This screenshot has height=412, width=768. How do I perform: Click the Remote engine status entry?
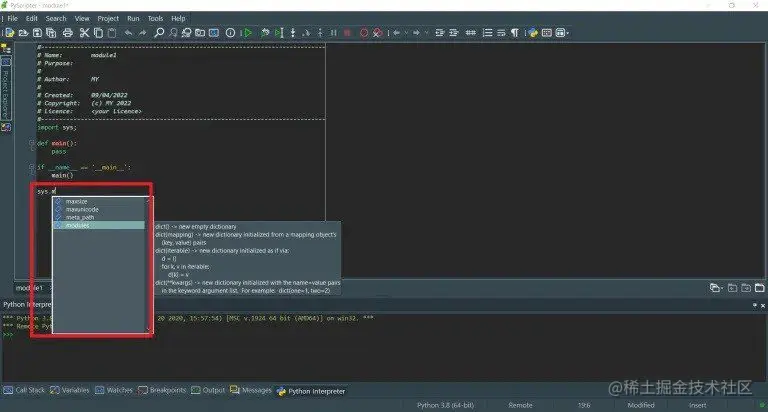(520, 405)
